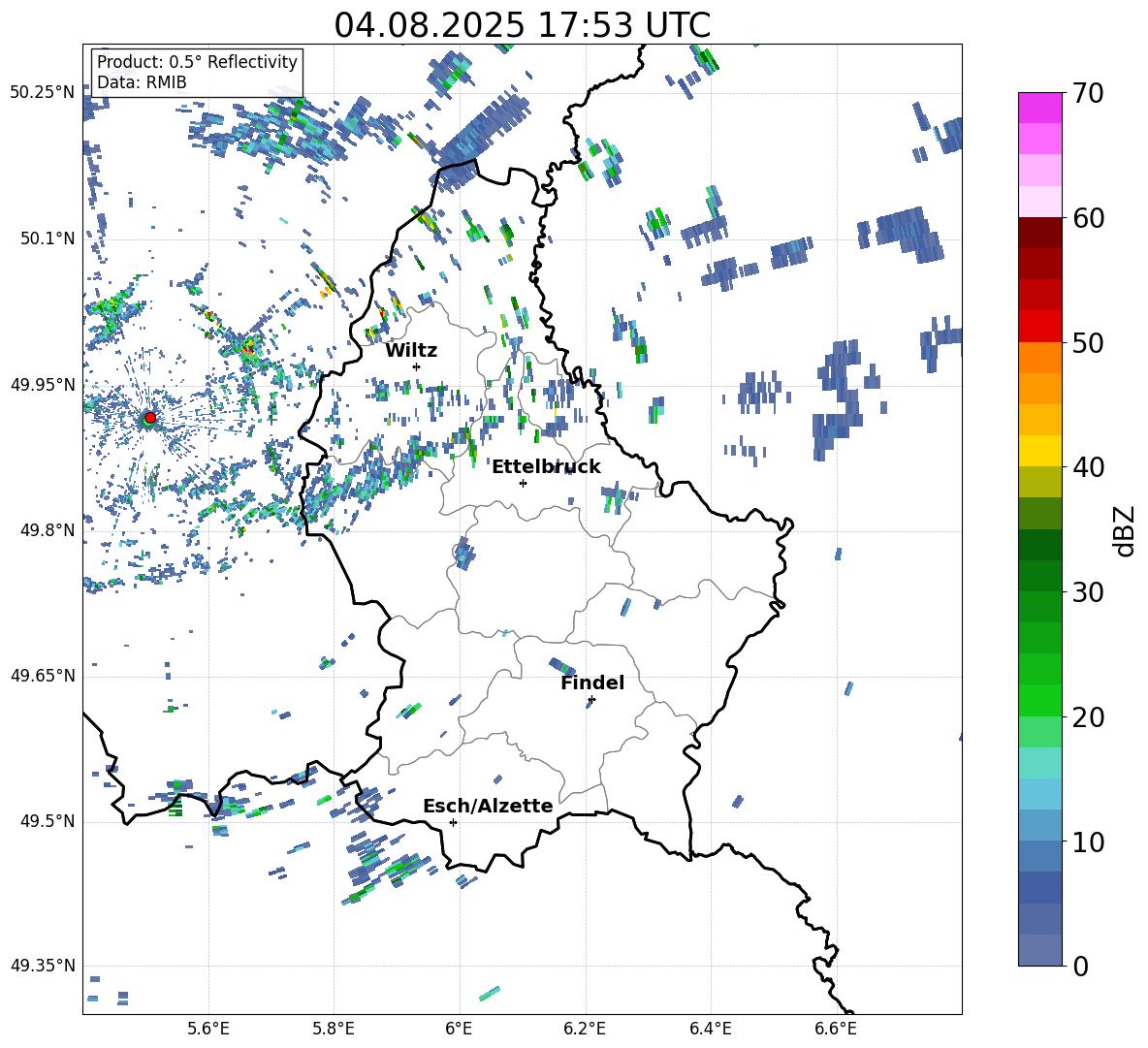Viewport: 1148px width, 1048px height.
Task: Click the yellow colorbar segment above 40
Action: [x=1040, y=450]
